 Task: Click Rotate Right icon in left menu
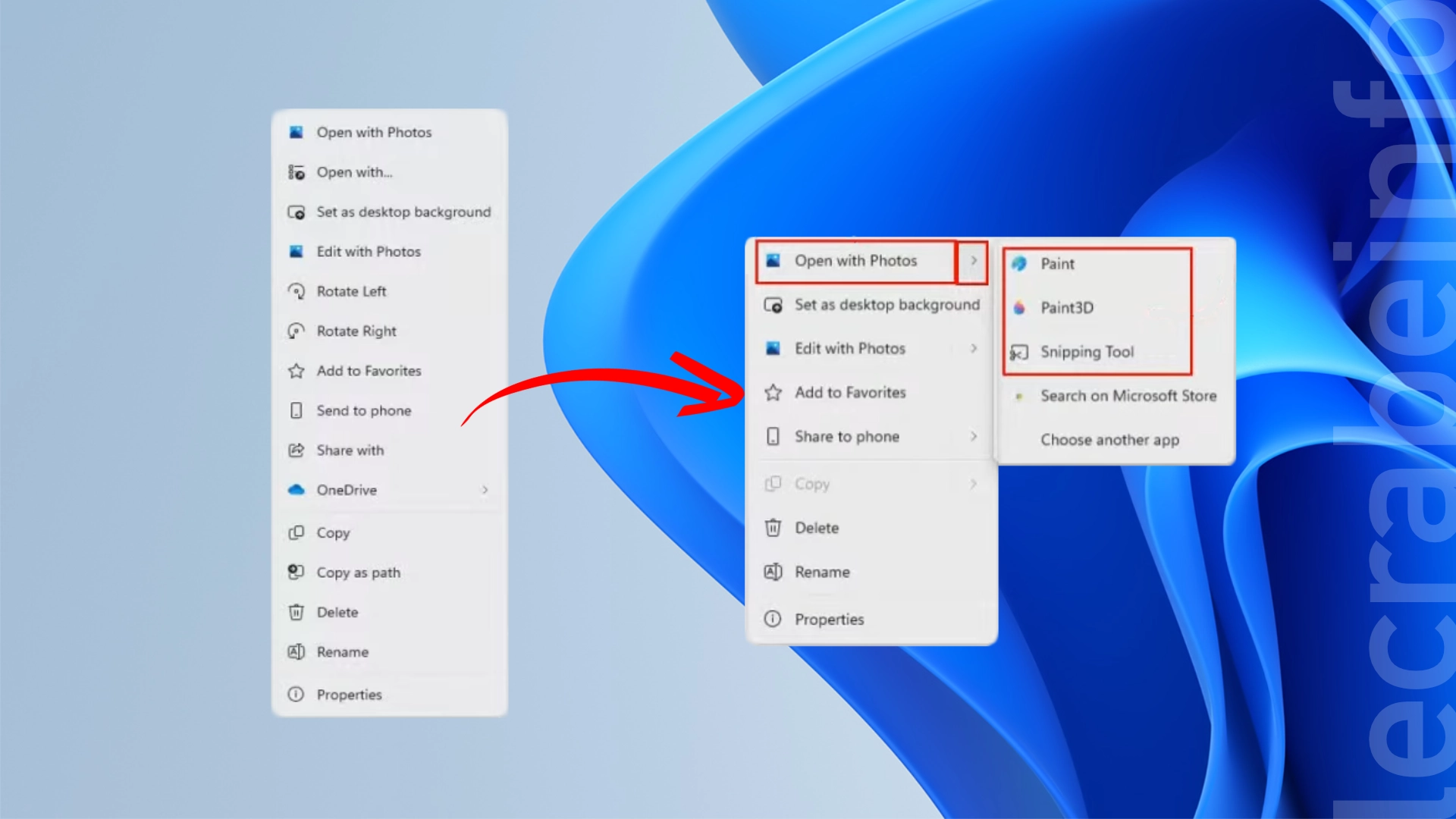pyautogui.click(x=297, y=331)
